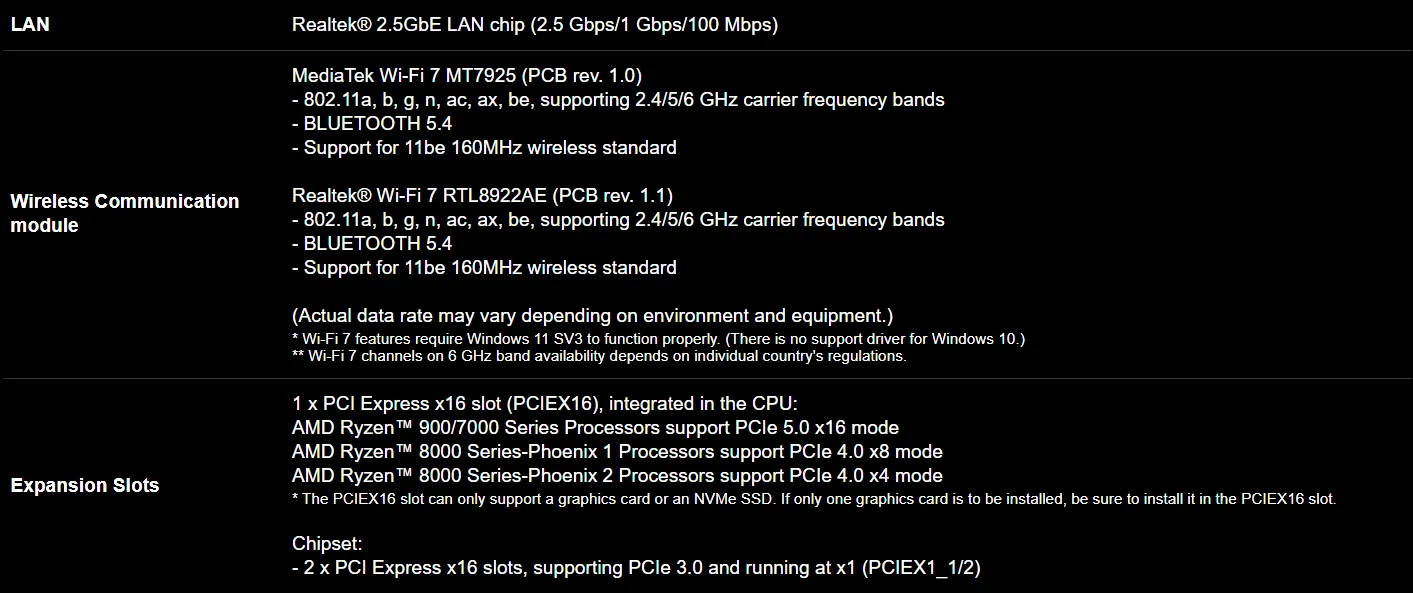
Task: Click the LAN row label
Action: (30, 25)
